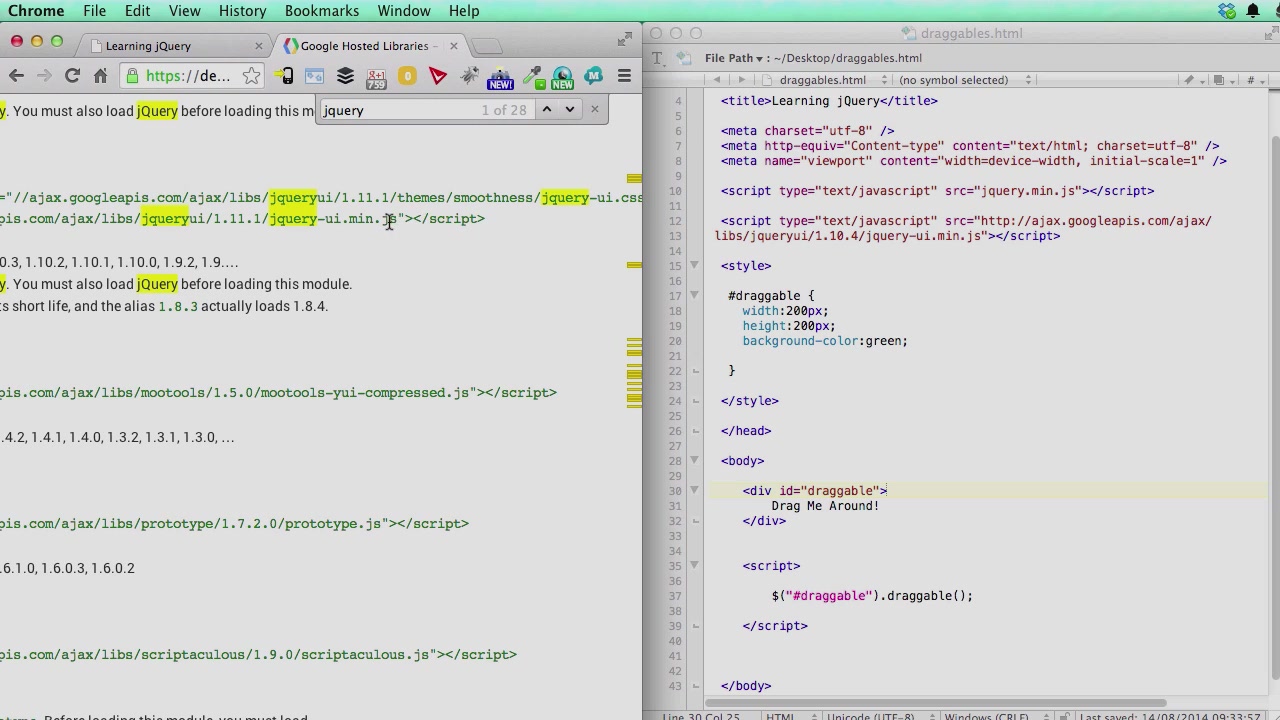Go to previous document in BBEdit navigation bar

(x=716, y=80)
